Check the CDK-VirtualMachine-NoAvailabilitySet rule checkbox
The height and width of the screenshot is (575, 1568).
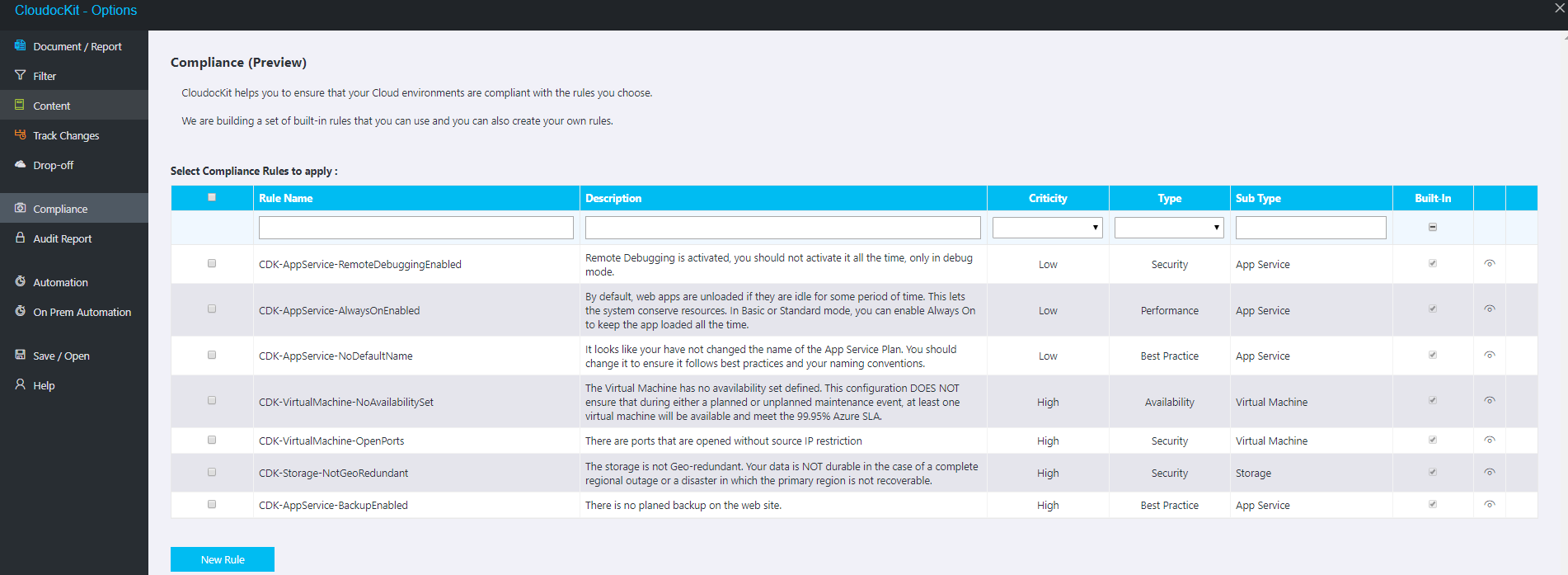click(212, 401)
